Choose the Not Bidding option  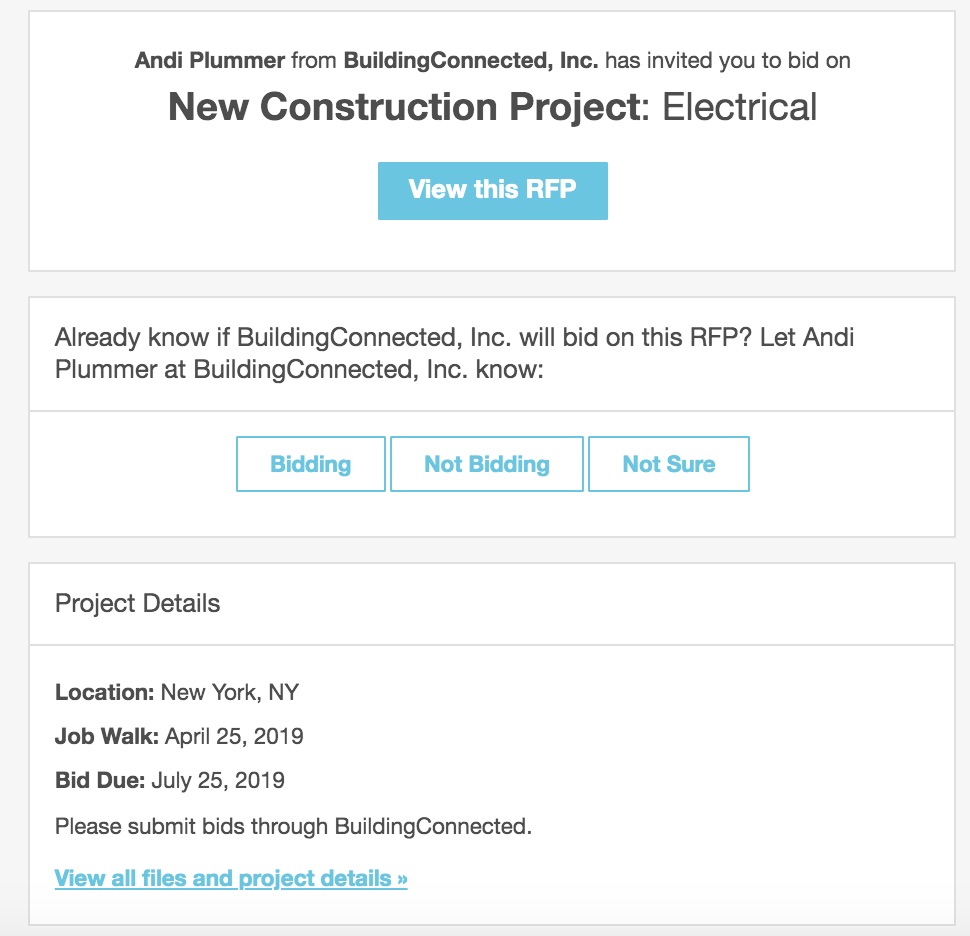pyautogui.click(x=487, y=464)
